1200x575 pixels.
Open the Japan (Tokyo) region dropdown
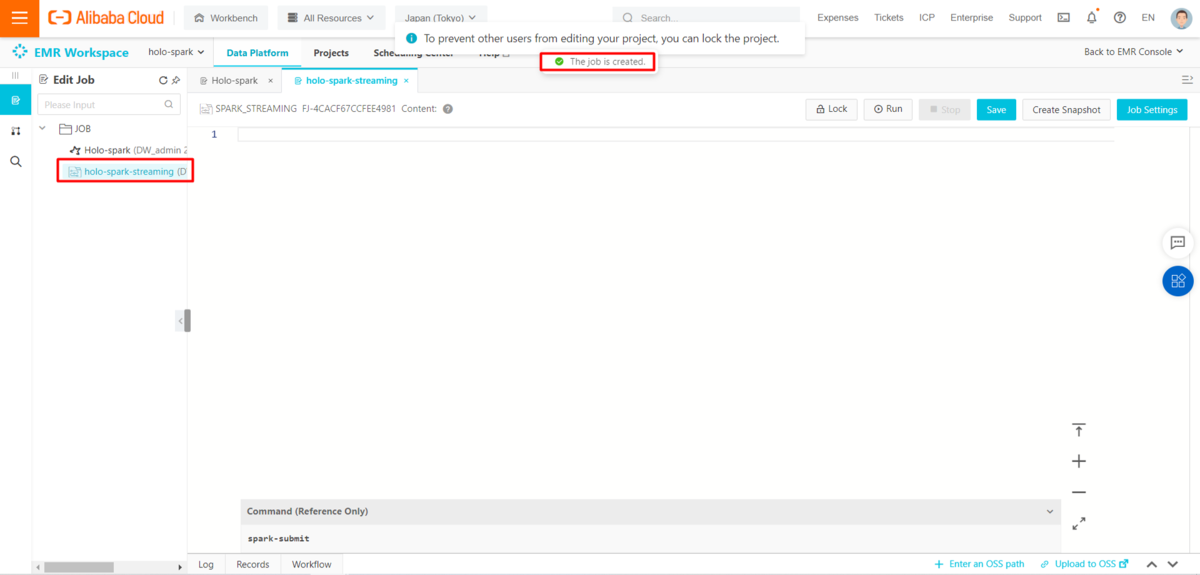[441, 18]
